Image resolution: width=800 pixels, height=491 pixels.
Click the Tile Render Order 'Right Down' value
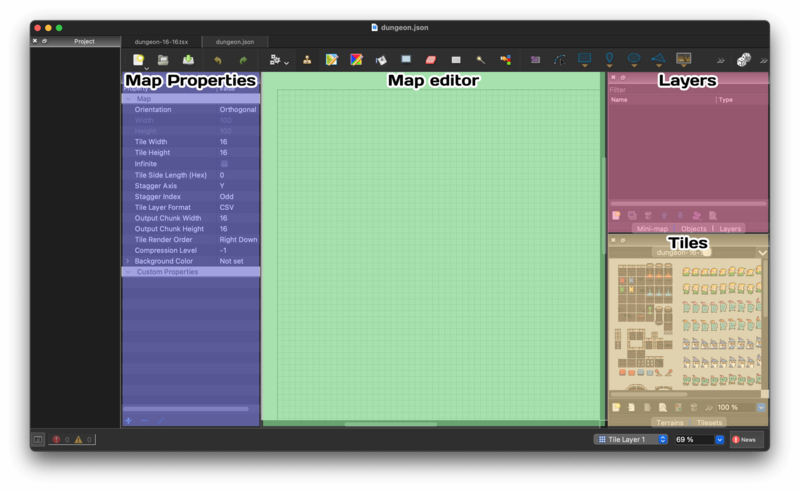pyautogui.click(x=238, y=240)
